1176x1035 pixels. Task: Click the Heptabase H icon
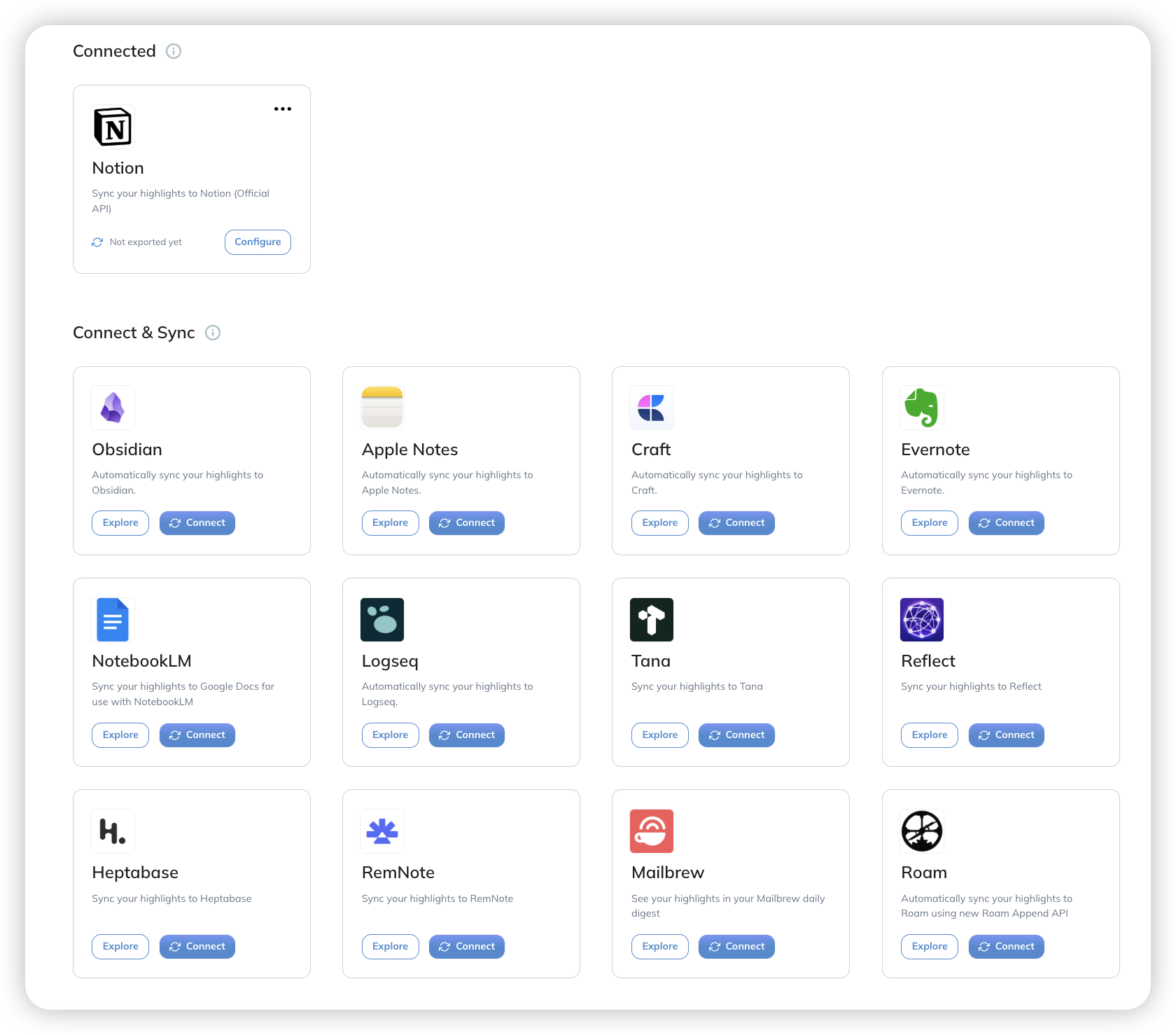(x=113, y=831)
